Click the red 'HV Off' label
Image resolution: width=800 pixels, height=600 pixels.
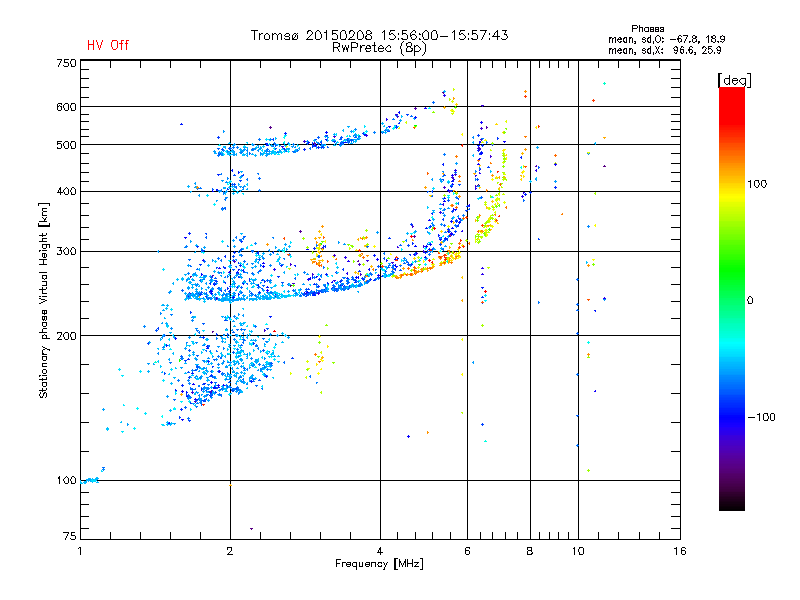coord(108,45)
